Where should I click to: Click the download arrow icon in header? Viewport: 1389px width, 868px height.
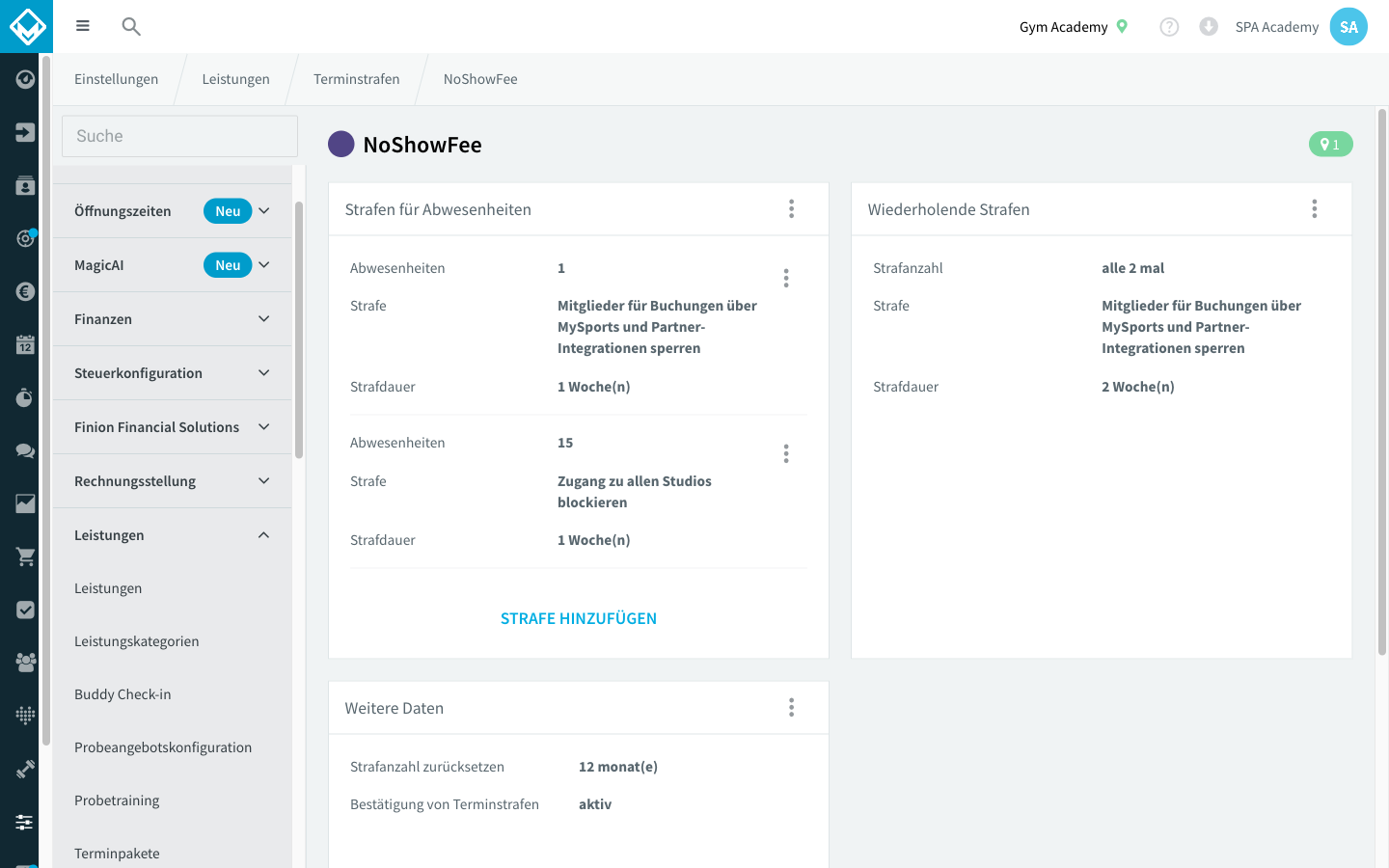pyautogui.click(x=1209, y=27)
